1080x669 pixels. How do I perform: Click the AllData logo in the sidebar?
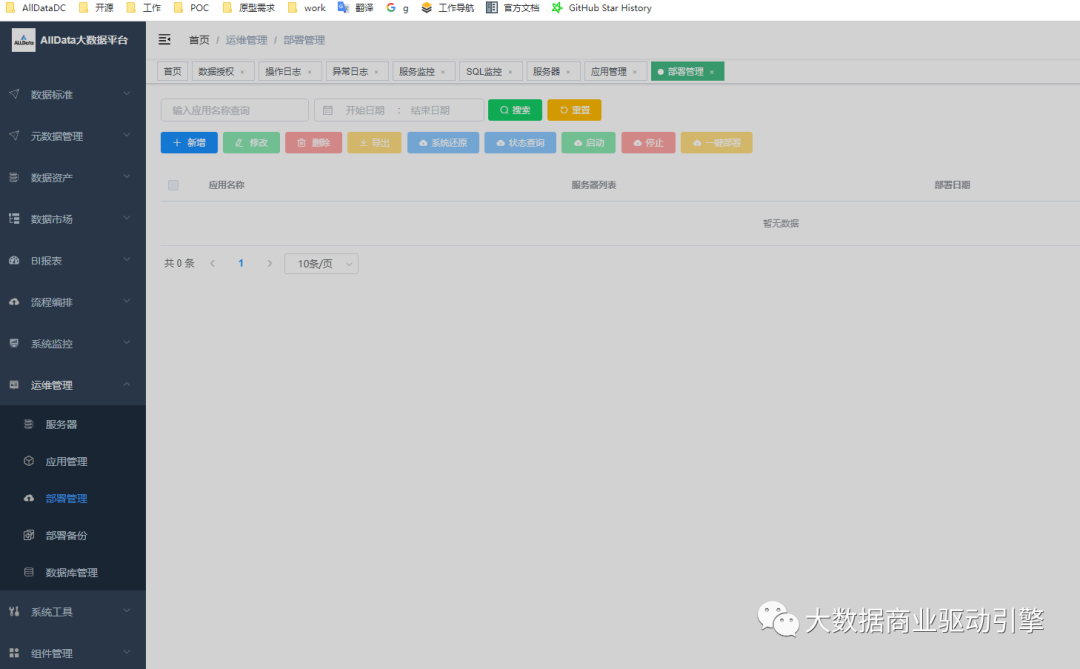[24, 41]
